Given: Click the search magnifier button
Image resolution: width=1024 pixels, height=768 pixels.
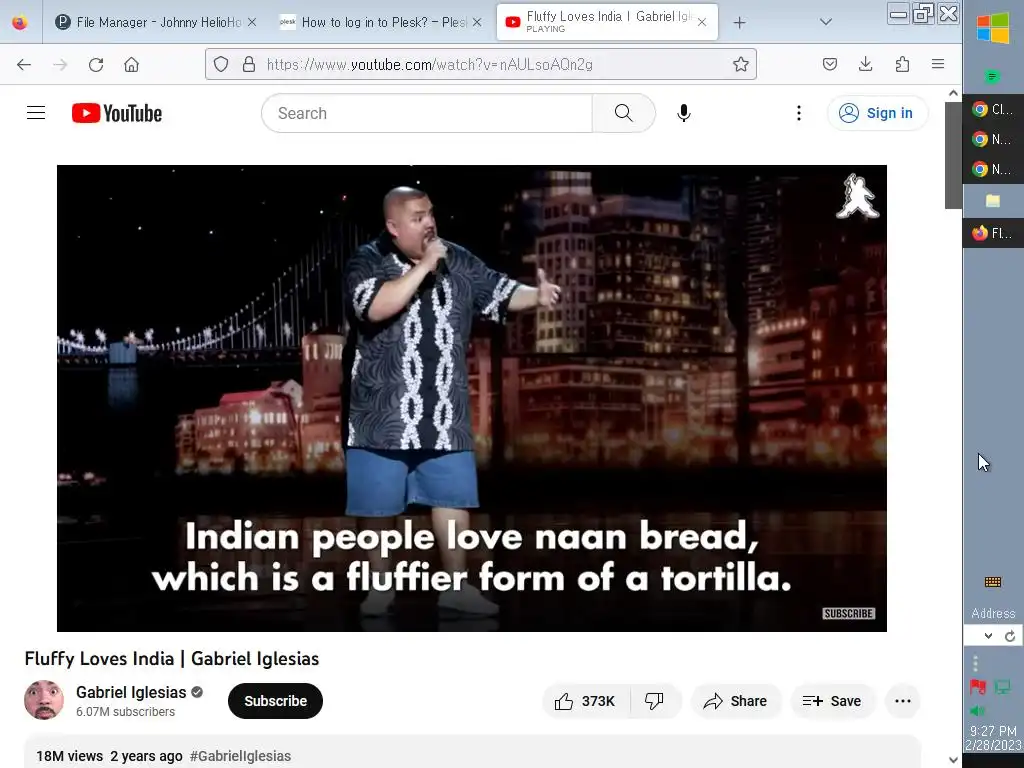Looking at the screenshot, I should (624, 113).
